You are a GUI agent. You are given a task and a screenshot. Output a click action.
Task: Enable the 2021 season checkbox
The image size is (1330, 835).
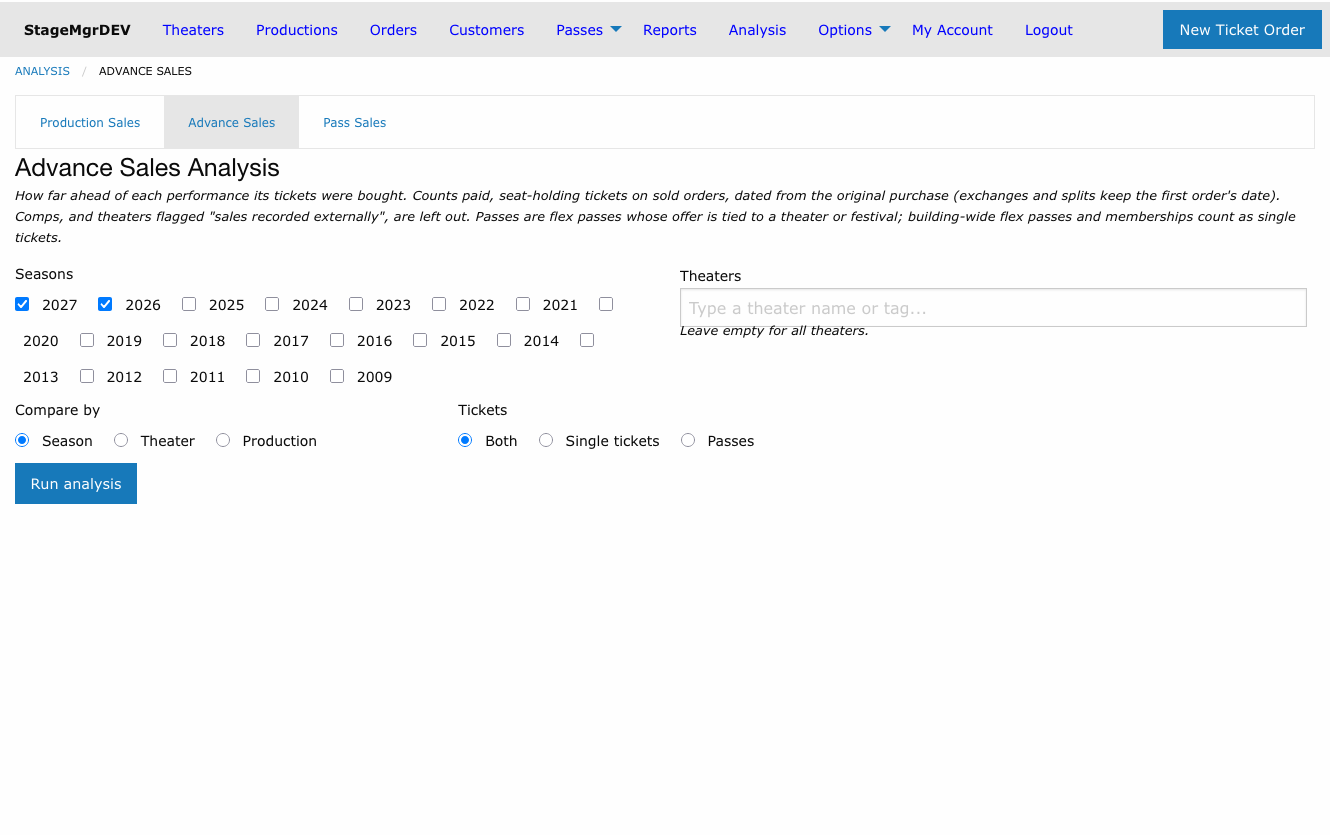pos(523,304)
